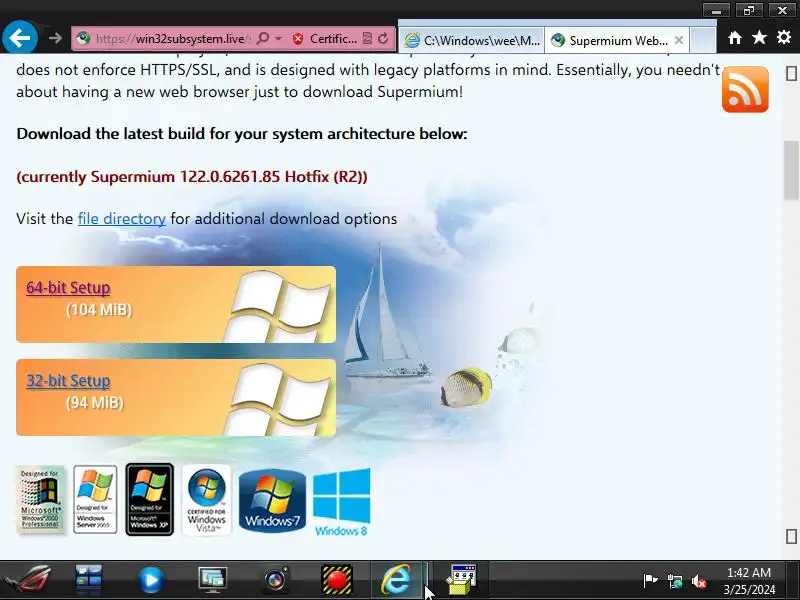Click the Windows Server 2003 badge
Screen dimensions: 800x600
click(95, 499)
